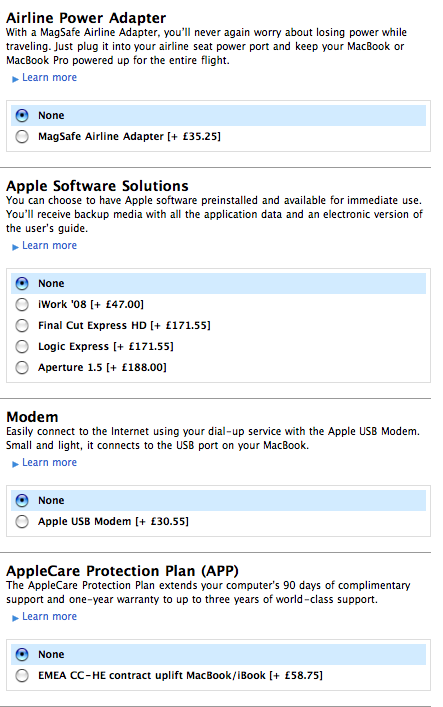Open Learn more under Modem
This screenshot has width=443, height=707.
click(49, 463)
